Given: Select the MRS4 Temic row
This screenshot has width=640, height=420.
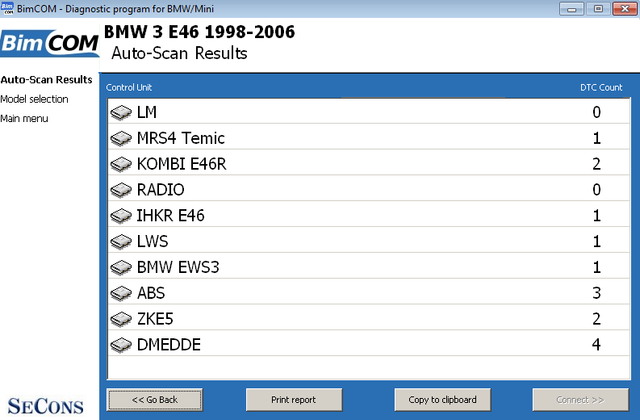Looking at the screenshot, I should click(x=369, y=138).
